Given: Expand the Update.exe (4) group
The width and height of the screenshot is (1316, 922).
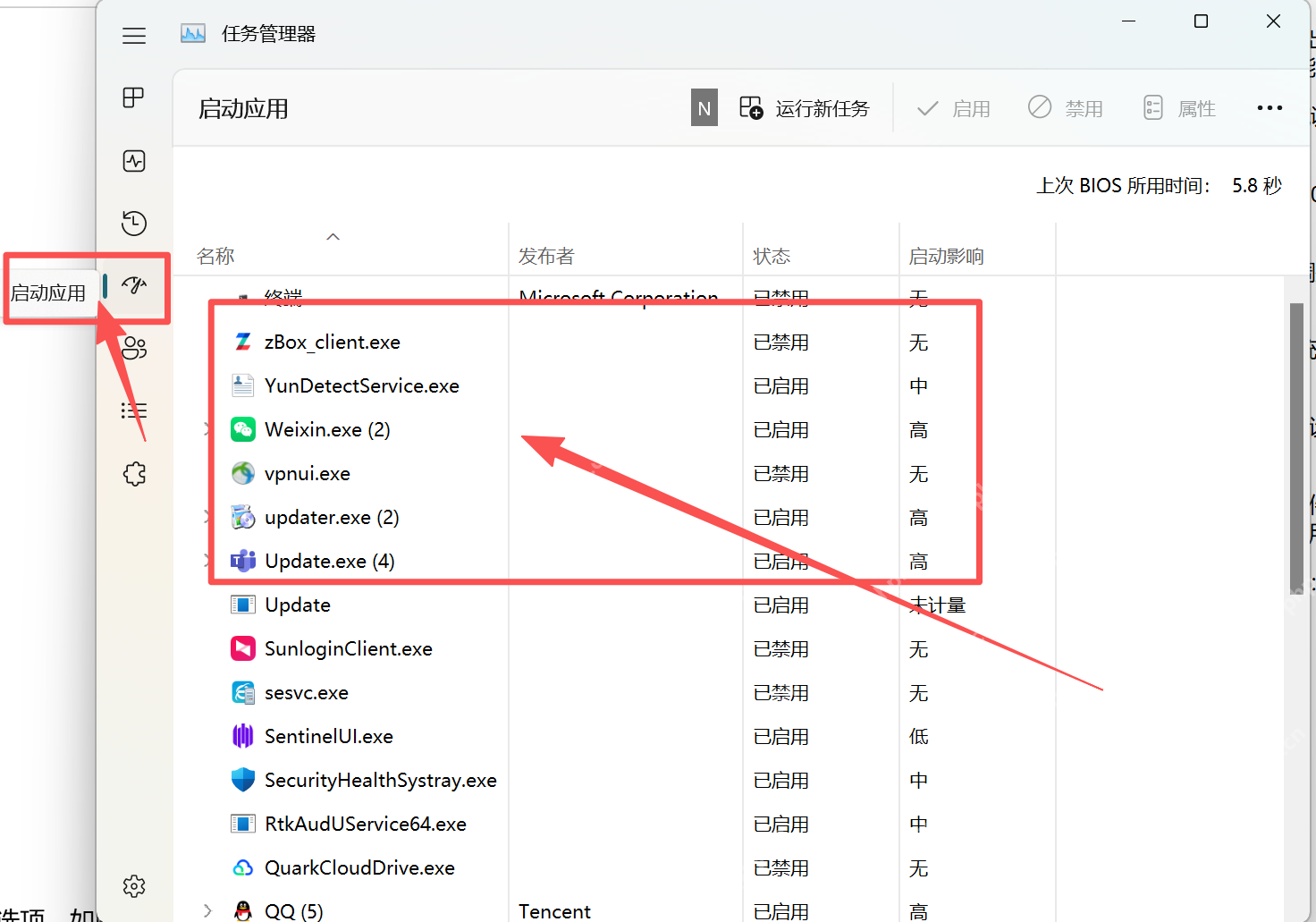Looking at the screenshot, I should point(207,561).
